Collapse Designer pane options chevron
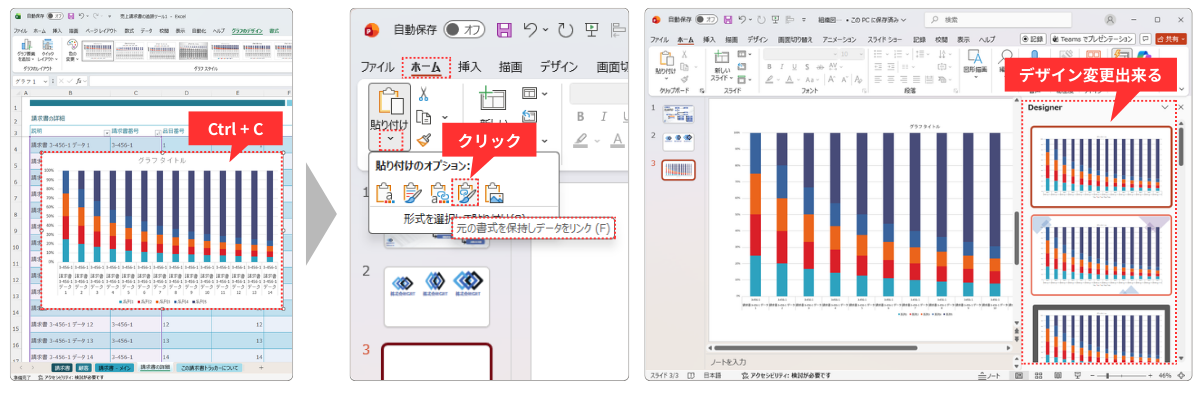The image size is (1200, 400). (x=1166, y=106)
